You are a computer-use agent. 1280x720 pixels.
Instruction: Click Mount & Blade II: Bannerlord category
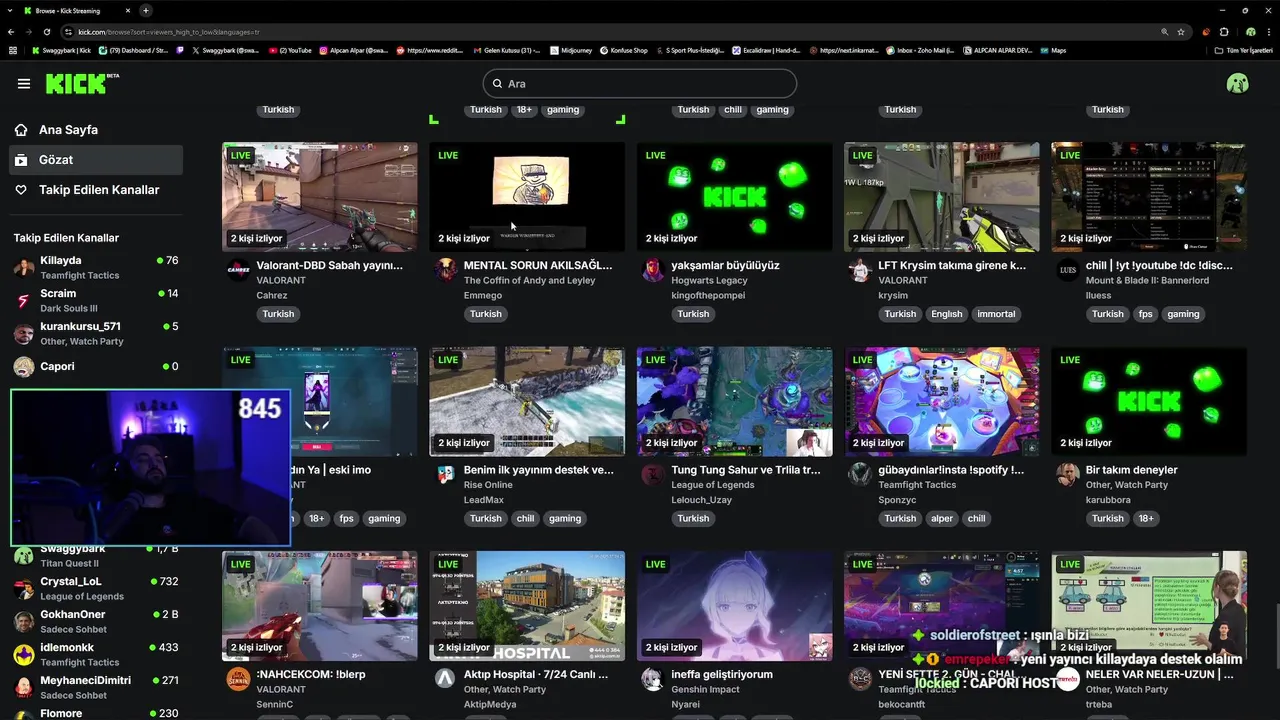click(x=1147, y=281)
